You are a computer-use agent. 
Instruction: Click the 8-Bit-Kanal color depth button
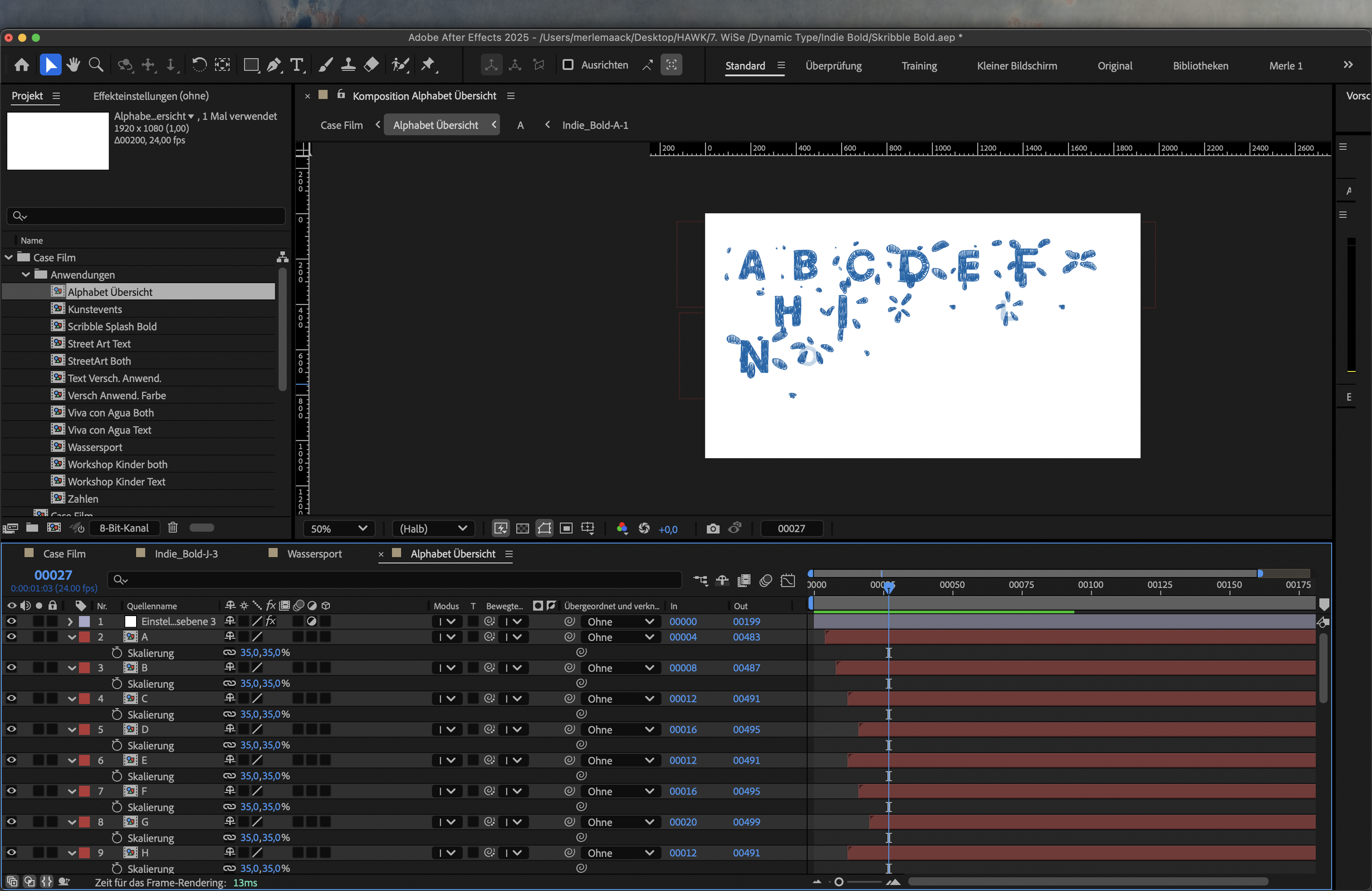point(124,528)
